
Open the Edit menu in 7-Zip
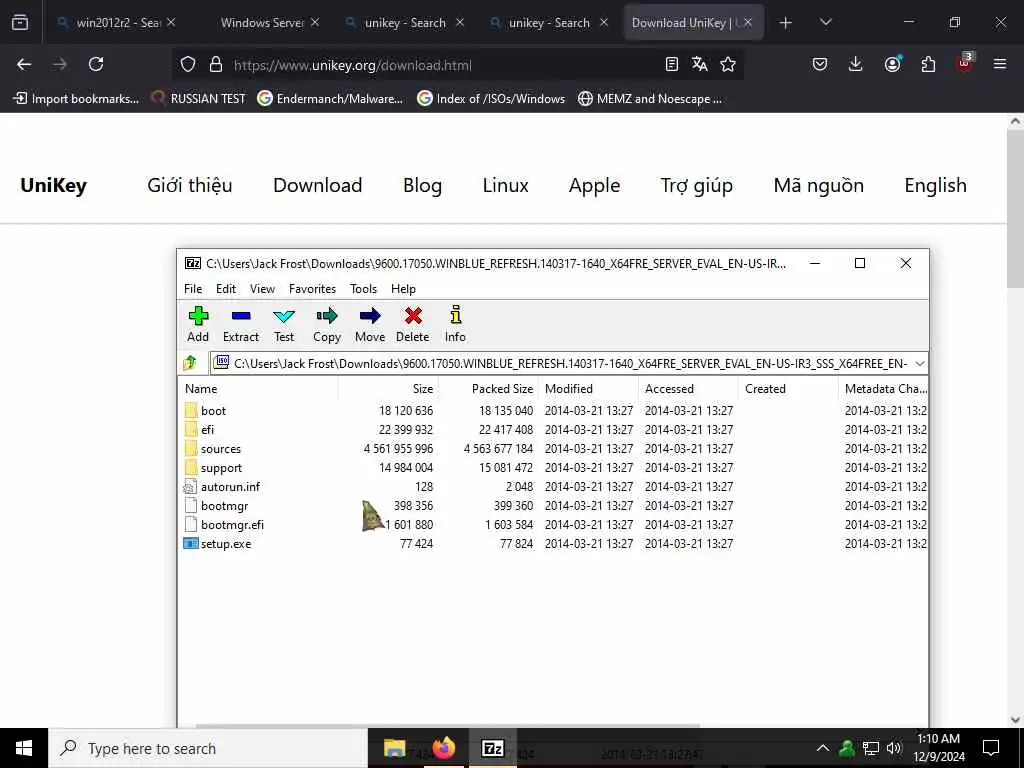(226, 289)
